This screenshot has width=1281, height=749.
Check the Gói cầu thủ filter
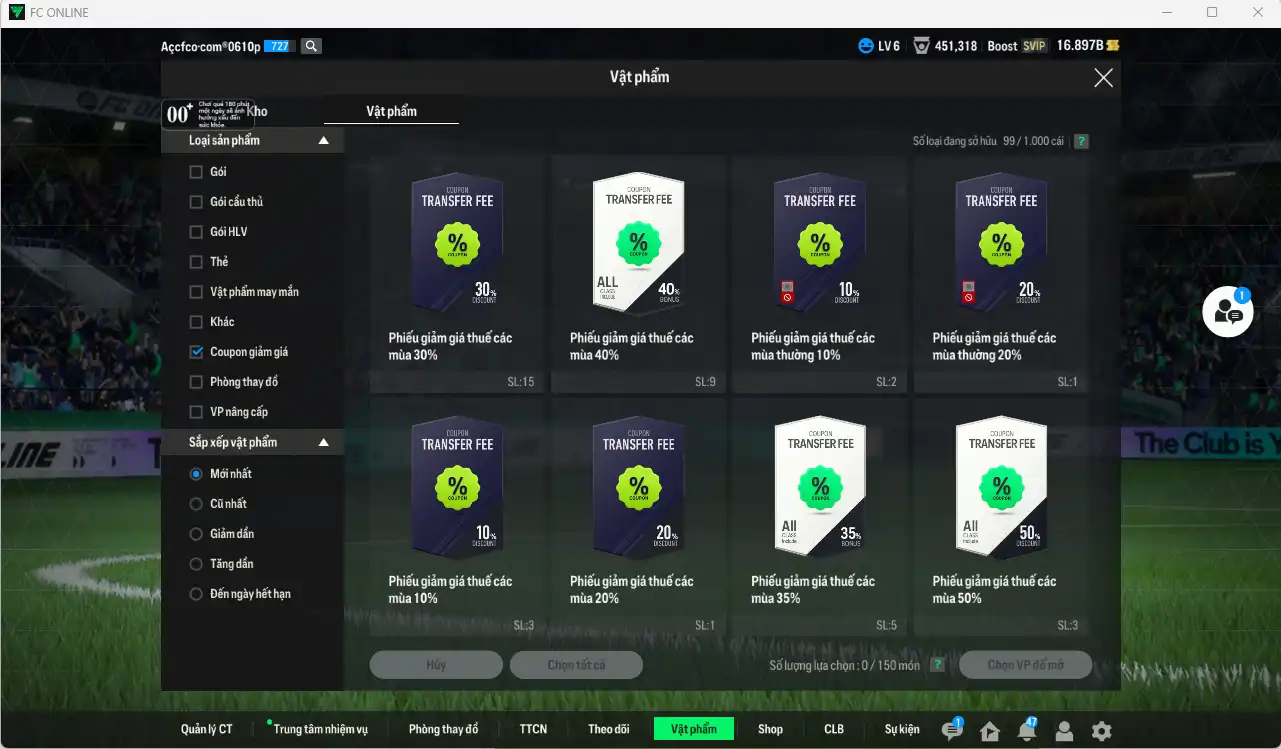(196, 202)
